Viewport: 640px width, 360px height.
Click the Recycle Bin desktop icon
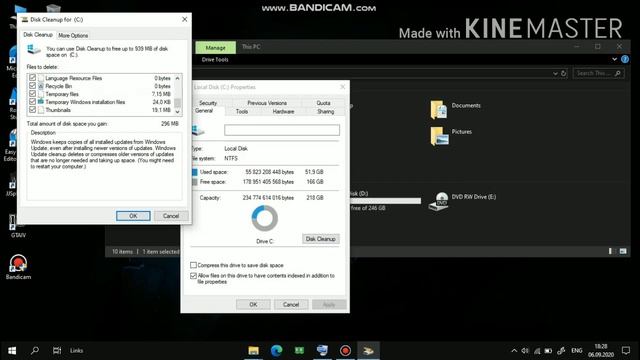pos(53,9)
